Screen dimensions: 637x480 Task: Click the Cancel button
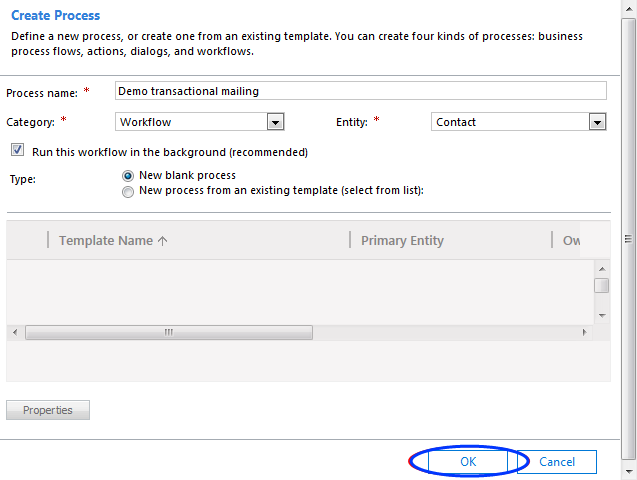coord(557,462)
